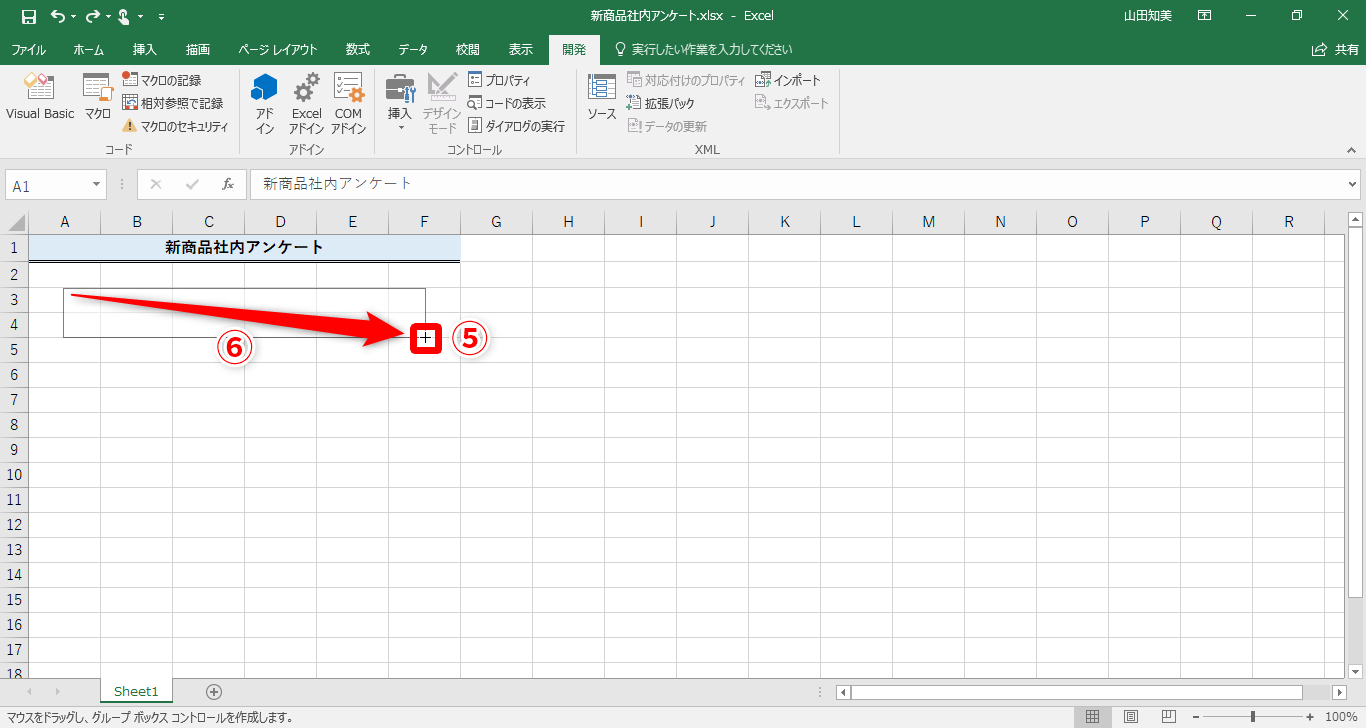Screen dimensions: 1366x728
Task: Expand the Name Box dropdown
Action: pos(97,185)
